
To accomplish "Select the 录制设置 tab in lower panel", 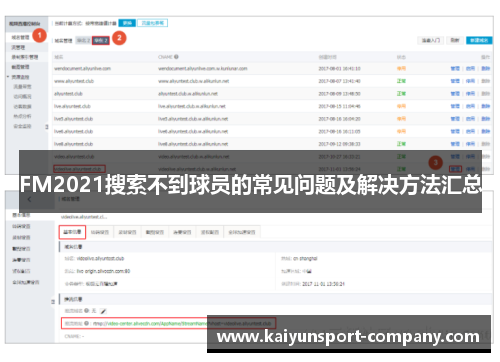I will point(127,232).
